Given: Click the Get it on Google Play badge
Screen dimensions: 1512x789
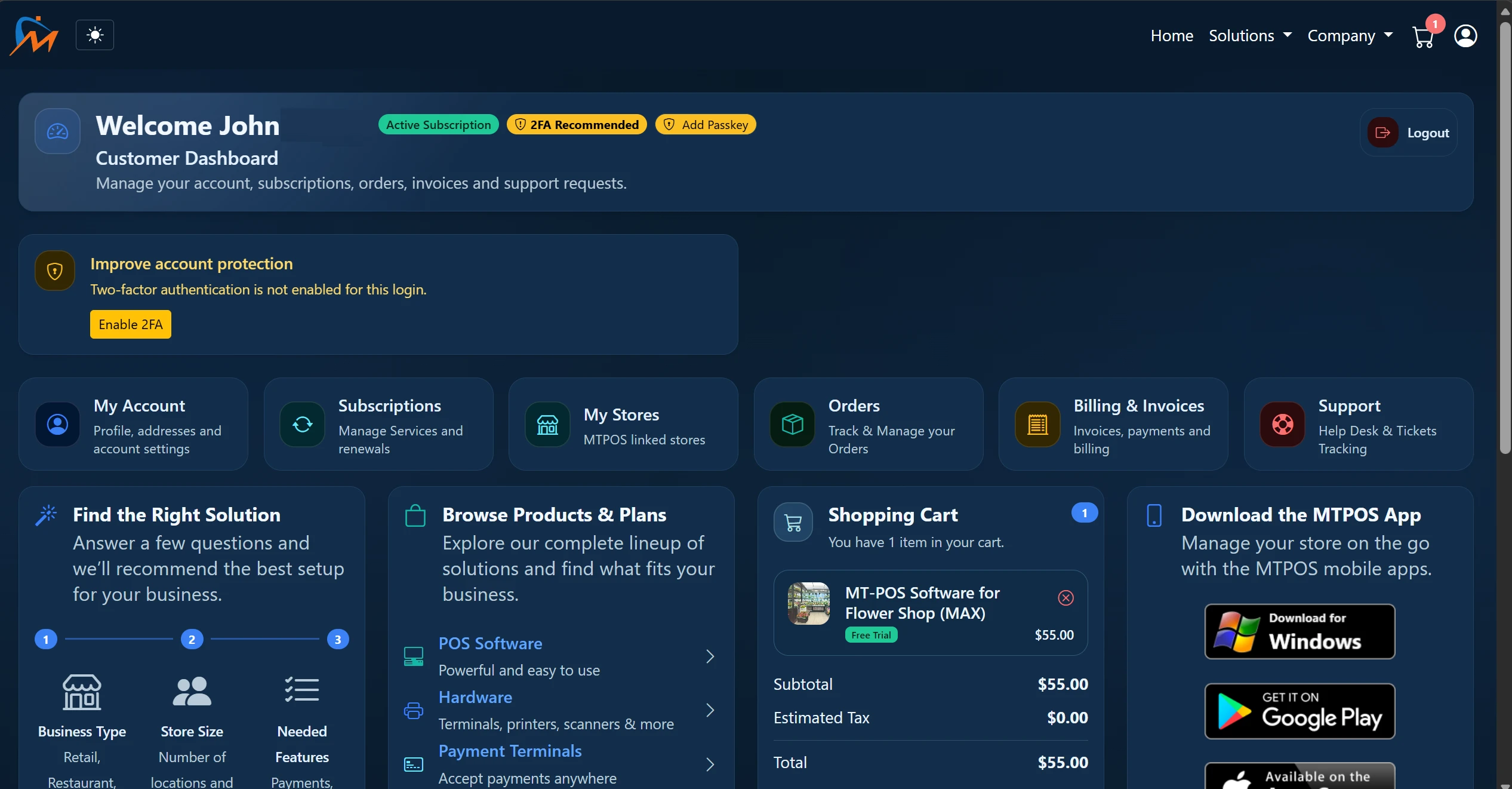Looking at the screenshot, I should (x=1299, y=711).
